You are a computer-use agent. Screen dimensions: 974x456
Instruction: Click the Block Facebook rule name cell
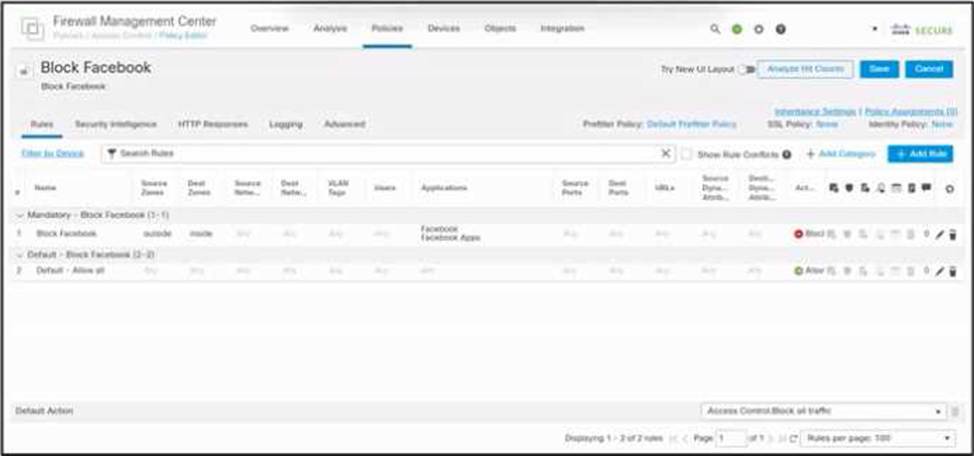(x=66, y=234)
